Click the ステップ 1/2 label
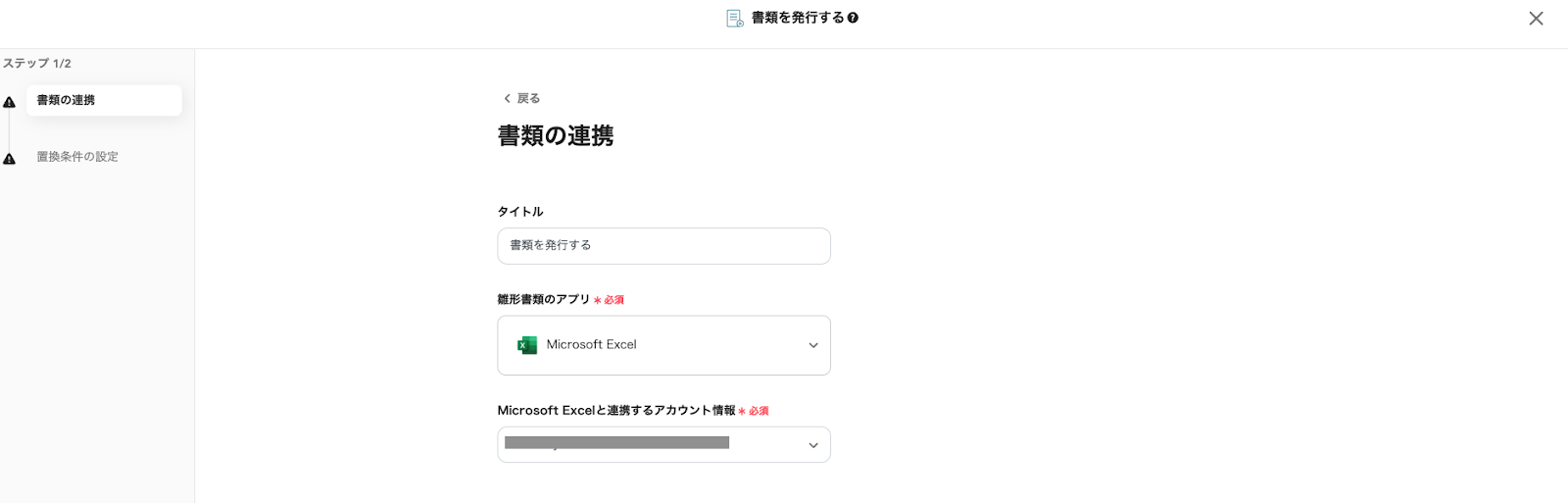Image resolution: width=1568 pixels, height=503 pixels. tap(36, 64)
